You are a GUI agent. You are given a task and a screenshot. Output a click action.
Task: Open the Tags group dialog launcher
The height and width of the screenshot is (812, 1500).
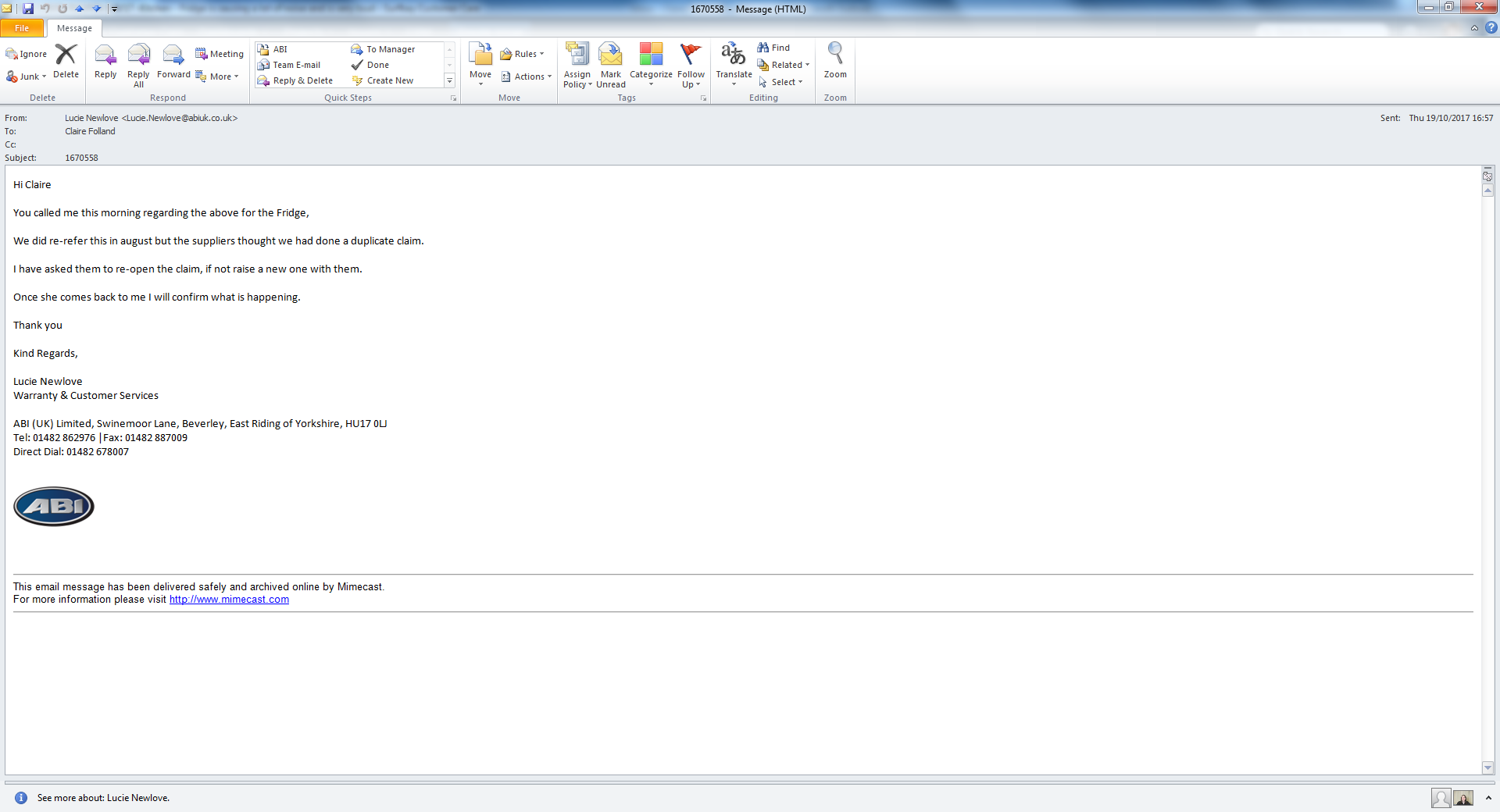tap(703, 98)
